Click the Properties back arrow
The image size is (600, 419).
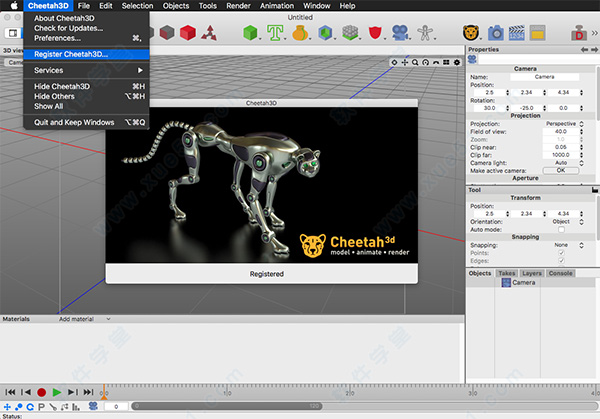(x=584, y=50)
